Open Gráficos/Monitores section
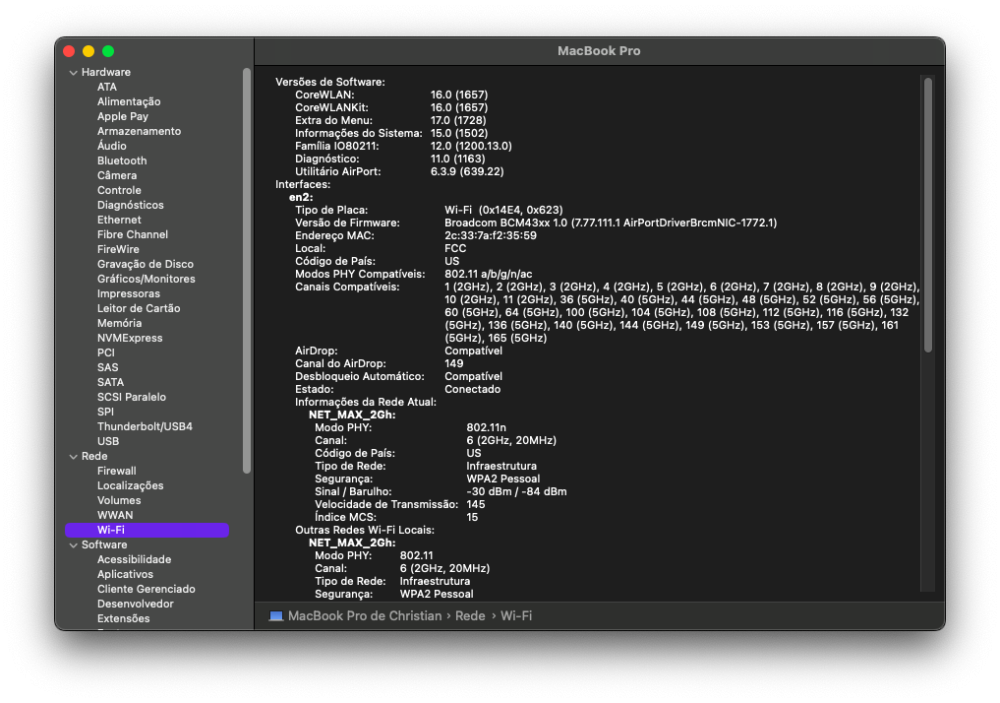The image size is (1000, 703). click(x=146, y=279)
